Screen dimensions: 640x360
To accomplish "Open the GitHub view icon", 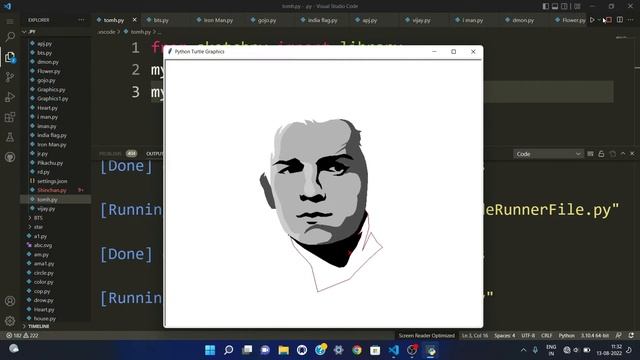I will (x=10, y=157).
